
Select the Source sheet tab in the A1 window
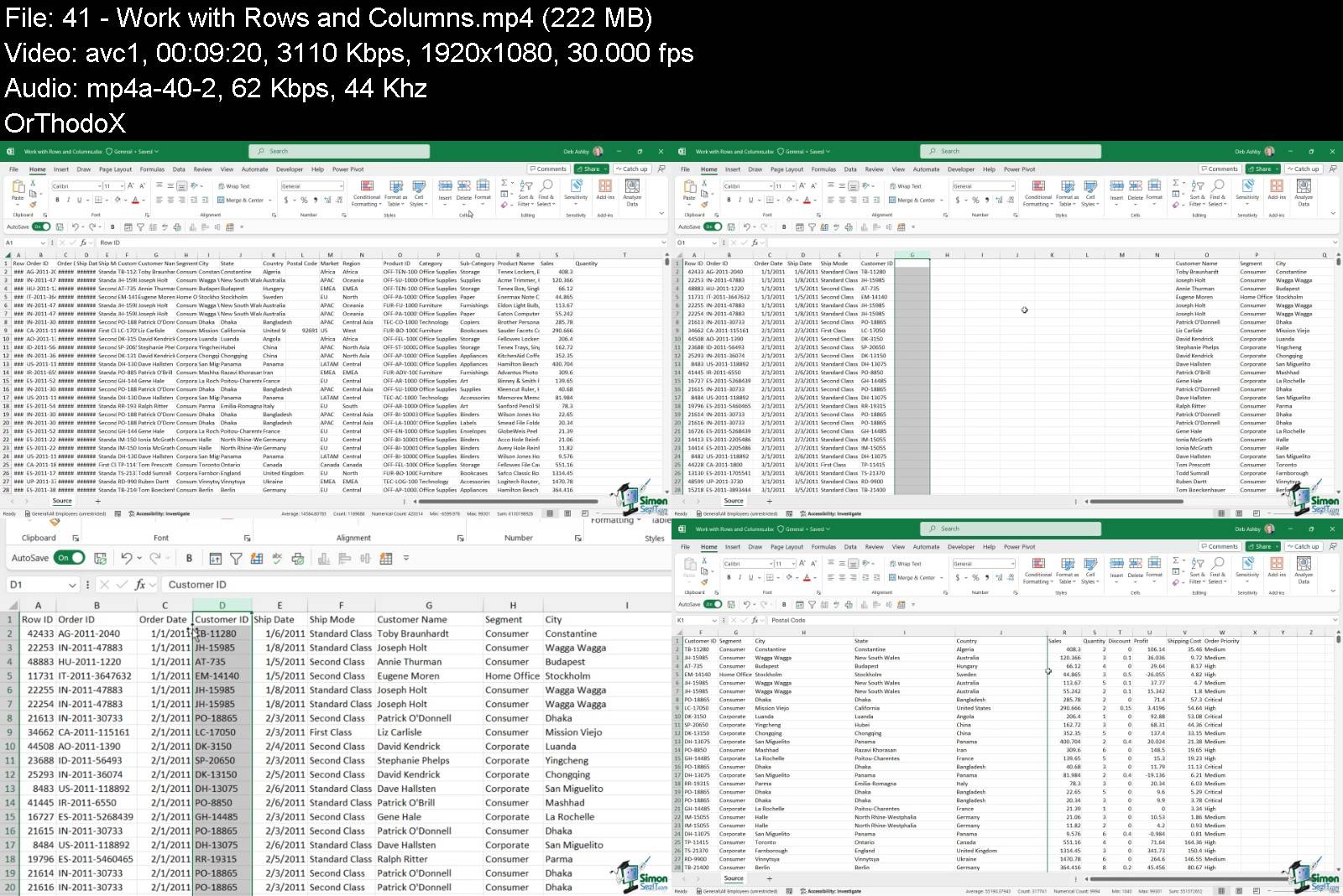click(62, 501)
